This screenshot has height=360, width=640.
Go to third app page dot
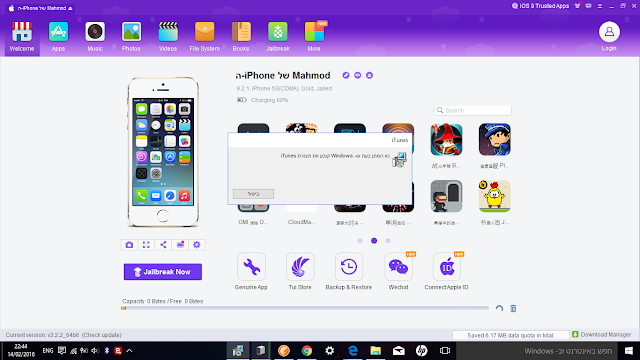click(388, 241)
